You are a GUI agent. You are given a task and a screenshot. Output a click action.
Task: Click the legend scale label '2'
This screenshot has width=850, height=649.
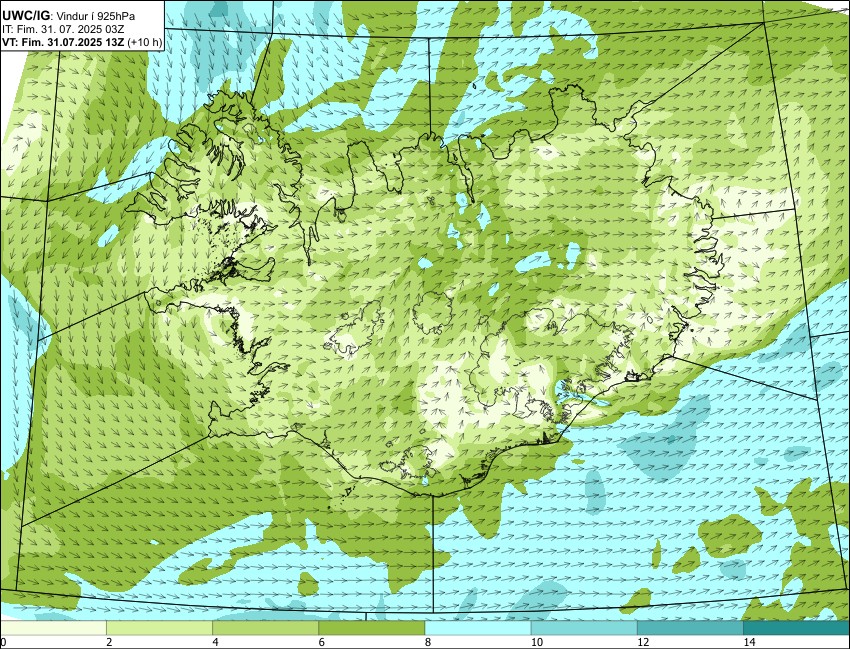click(109, 642)
